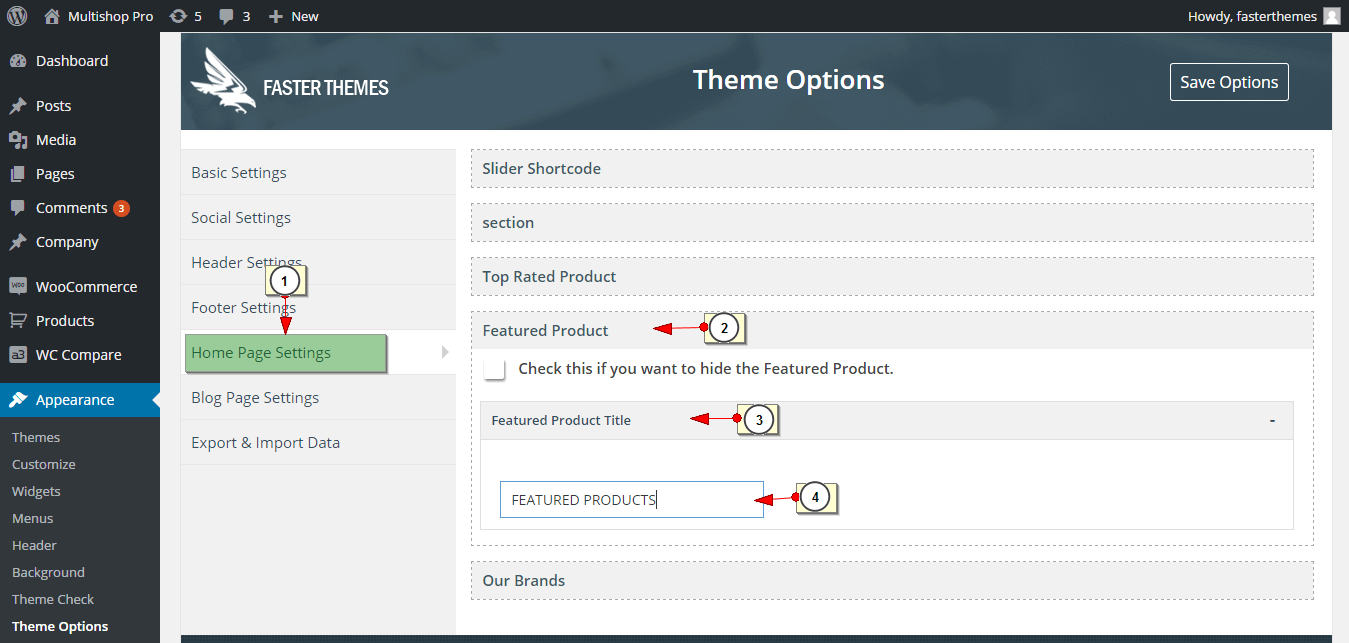
Task: Open Background under Appearance
Action: 48,573
